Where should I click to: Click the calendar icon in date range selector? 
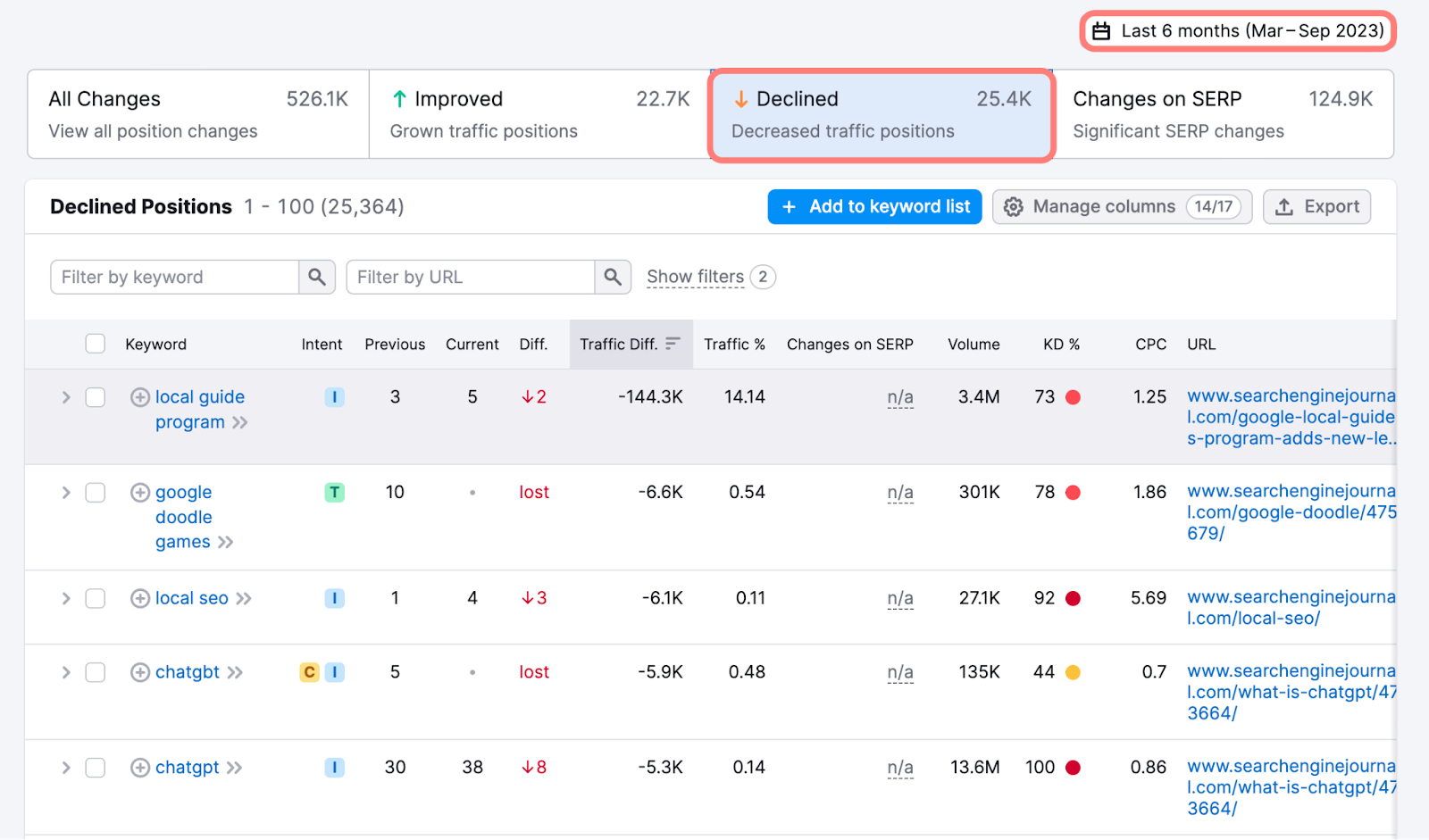(x=1102, y=31)
